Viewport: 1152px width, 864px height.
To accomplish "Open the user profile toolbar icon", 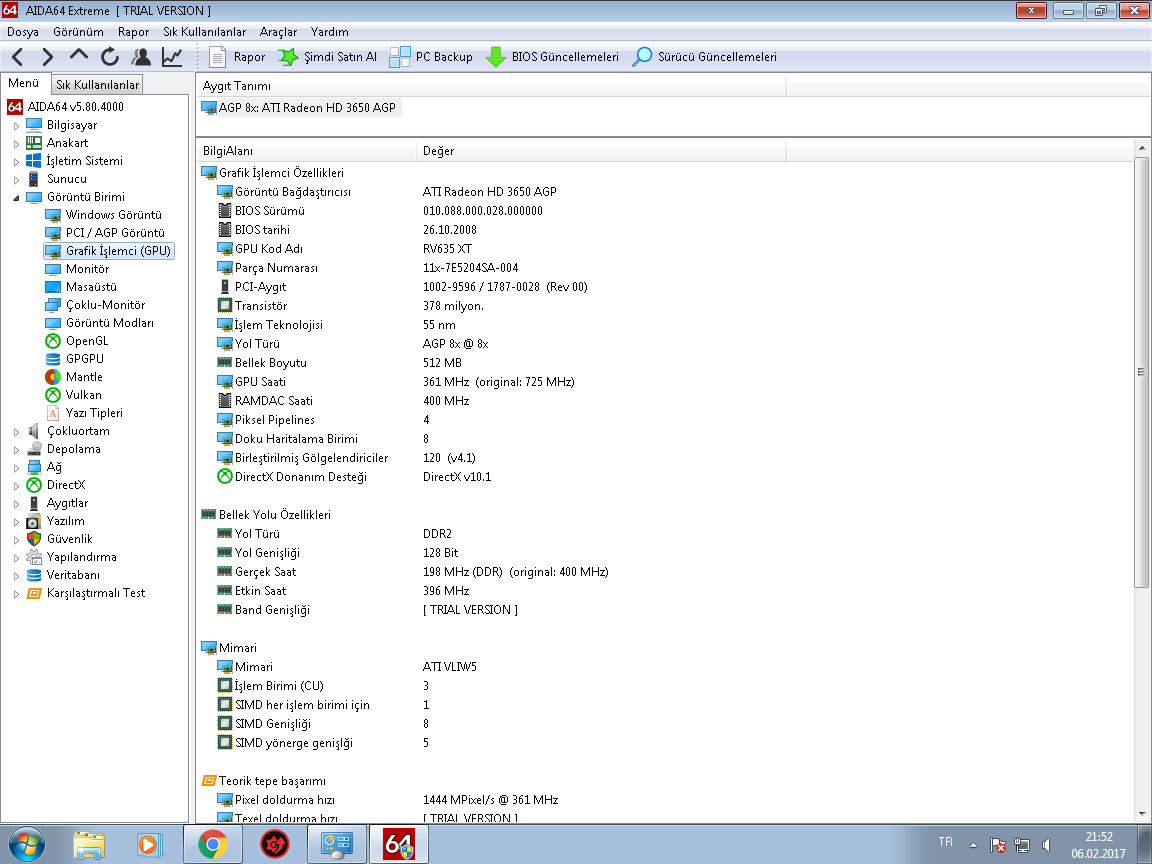I will click(141, 57).
